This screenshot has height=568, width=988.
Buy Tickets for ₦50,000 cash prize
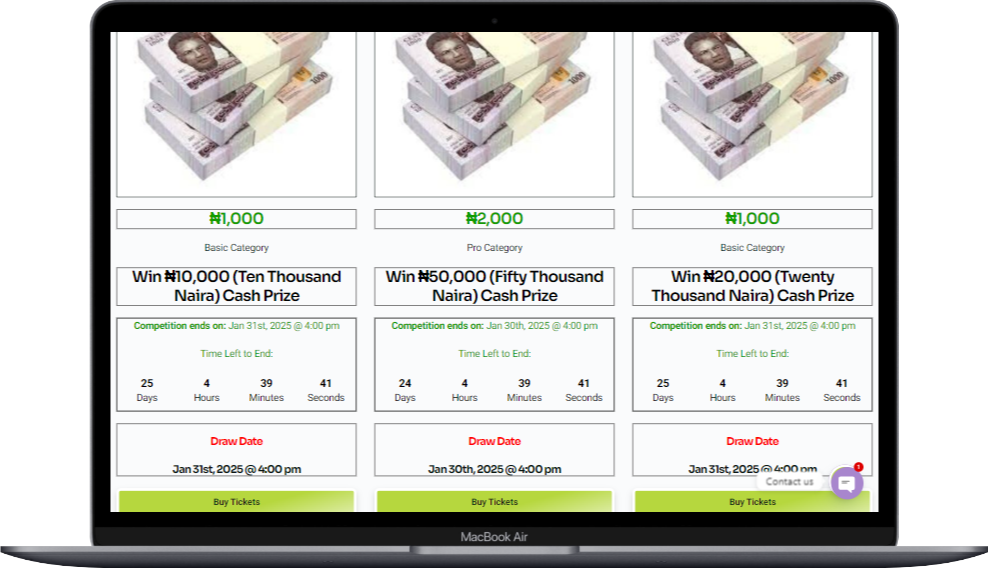(x=494, y=502)
